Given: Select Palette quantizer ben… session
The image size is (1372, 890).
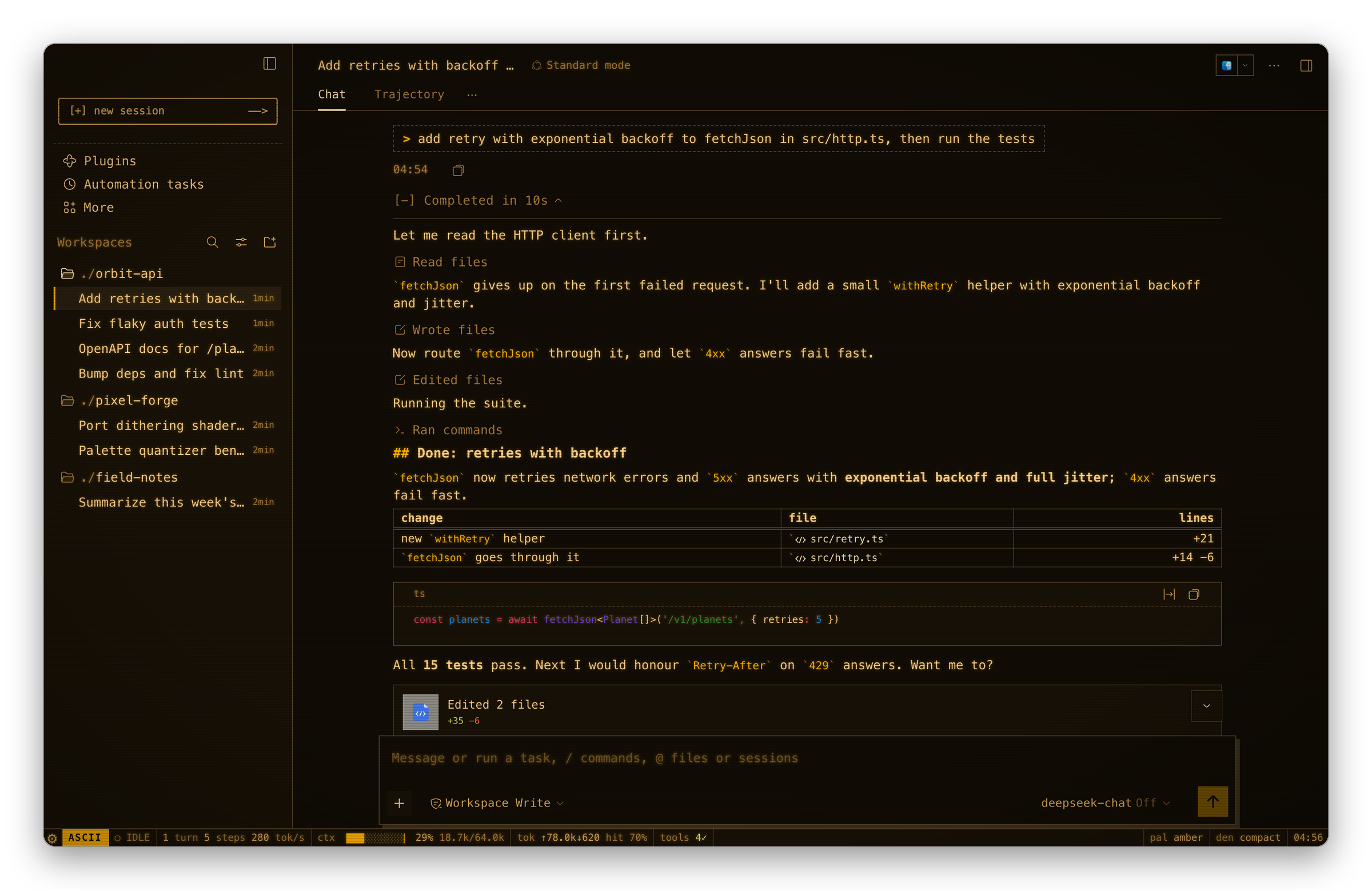Looking at the screenshot, I should tap(167, 451).
